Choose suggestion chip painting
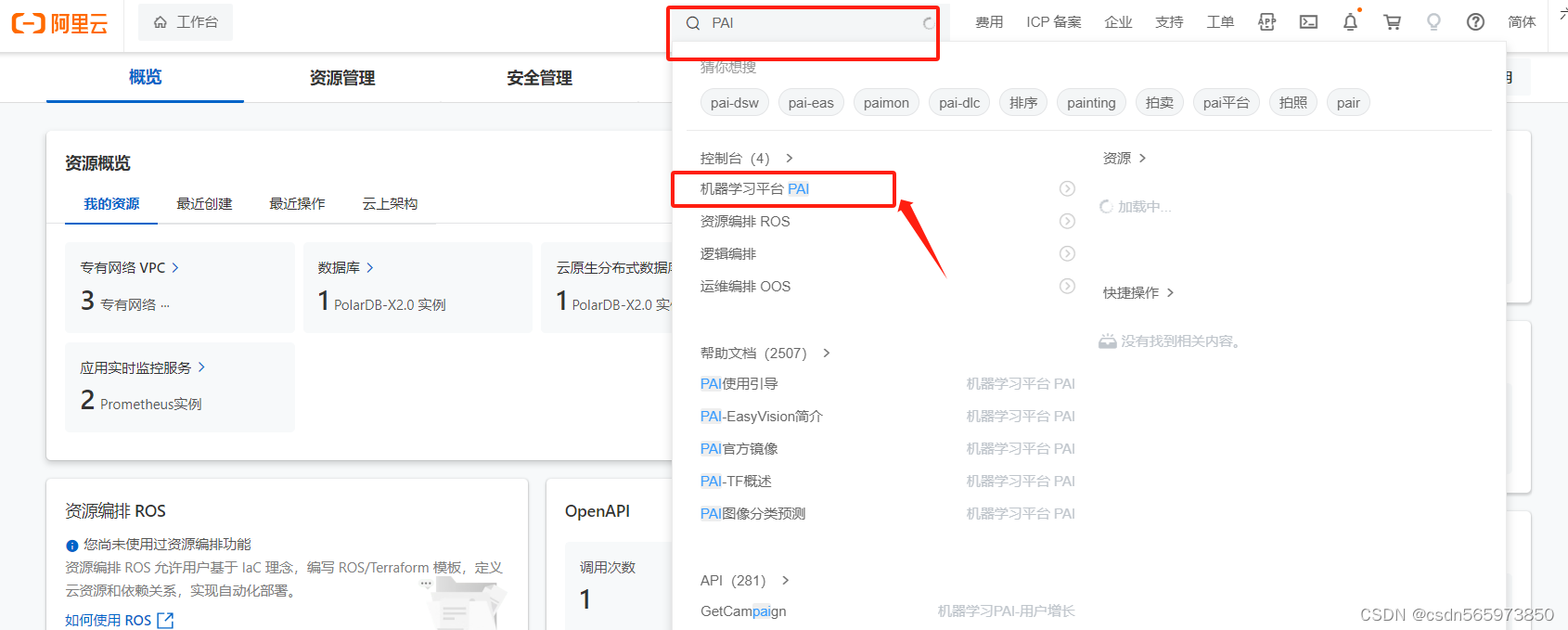1568x630 pixels. coord(1091,103)
